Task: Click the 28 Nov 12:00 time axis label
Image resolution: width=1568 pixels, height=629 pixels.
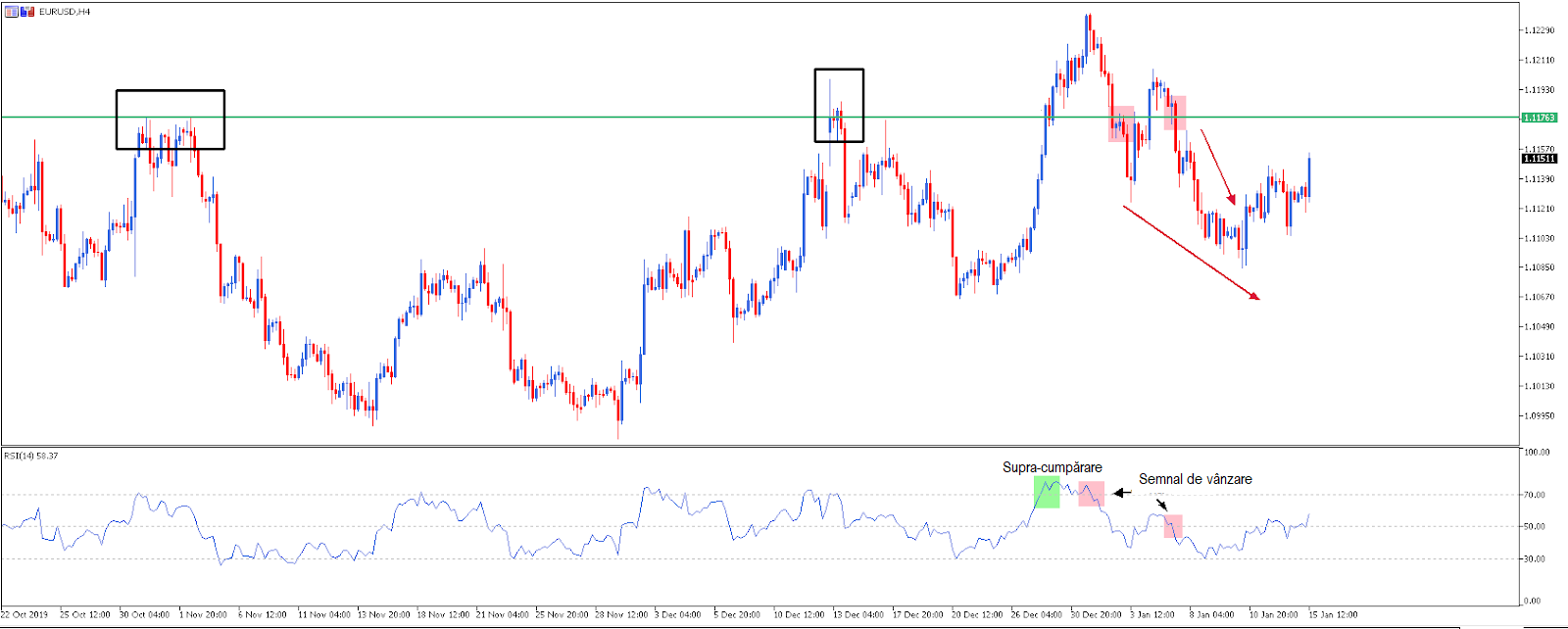Action: (x=621, y=615)
